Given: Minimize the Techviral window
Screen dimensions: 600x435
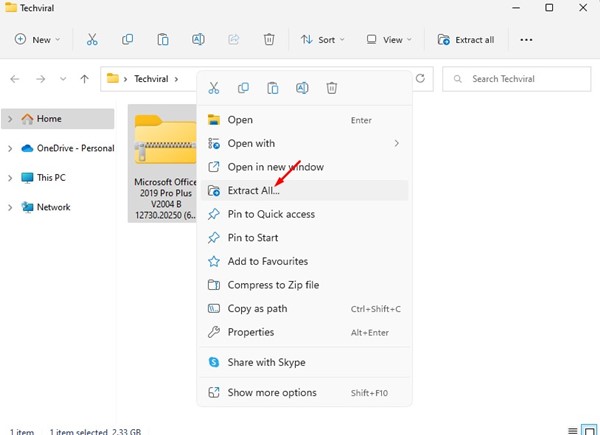Looking at the screenshot, I should click(516, 8).
